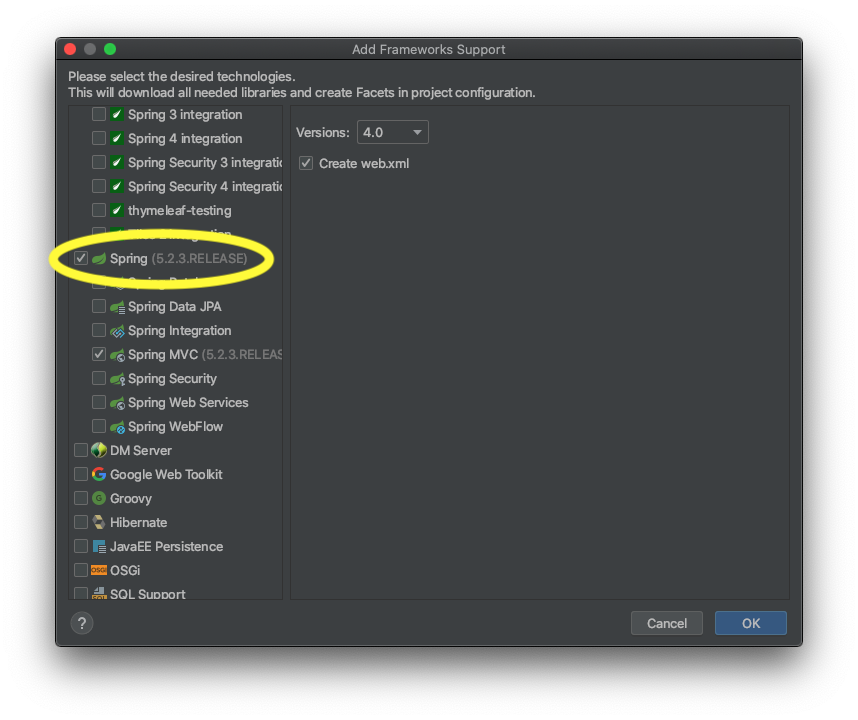Open help with the question mark button
Viewport: 858px width, 720px height.
click(82, 623)
